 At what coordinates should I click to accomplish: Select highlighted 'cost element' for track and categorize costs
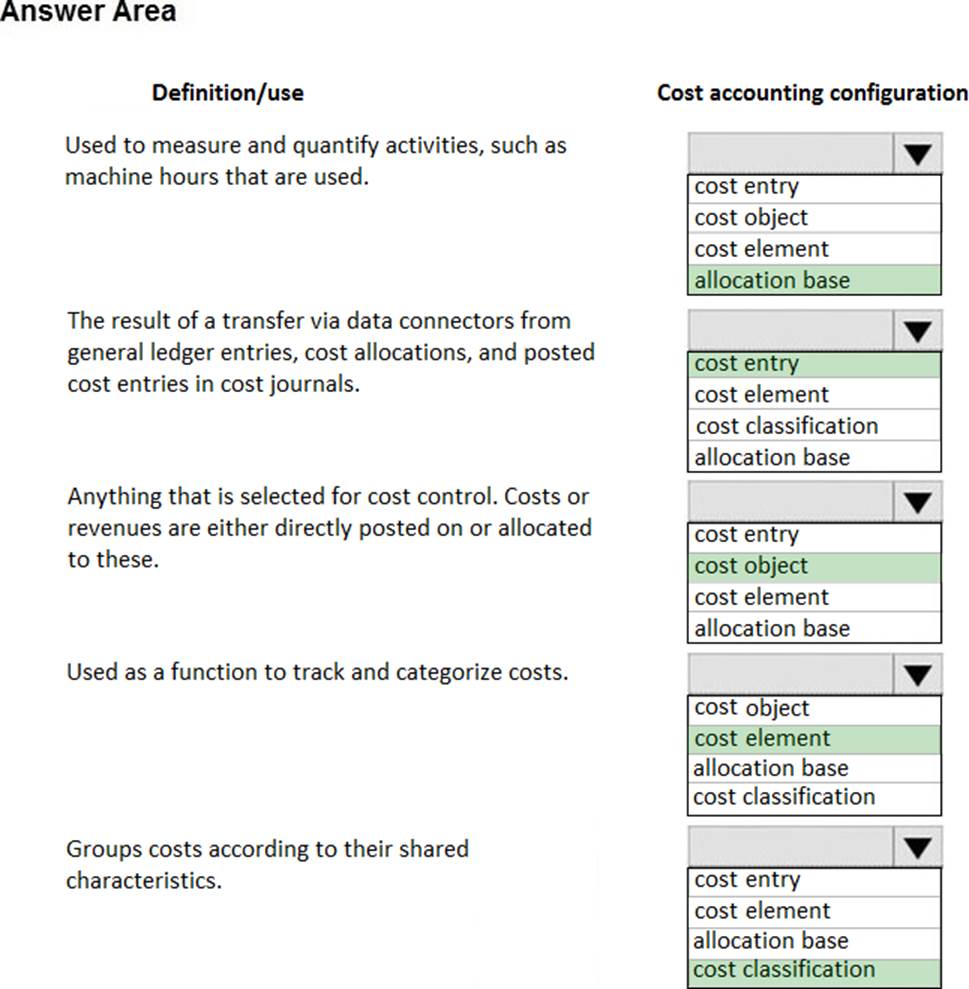(x=761, y=739)
